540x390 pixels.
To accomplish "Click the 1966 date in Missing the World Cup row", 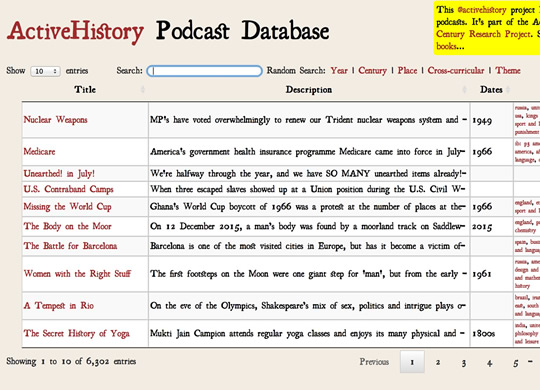I will coord(482,207).
